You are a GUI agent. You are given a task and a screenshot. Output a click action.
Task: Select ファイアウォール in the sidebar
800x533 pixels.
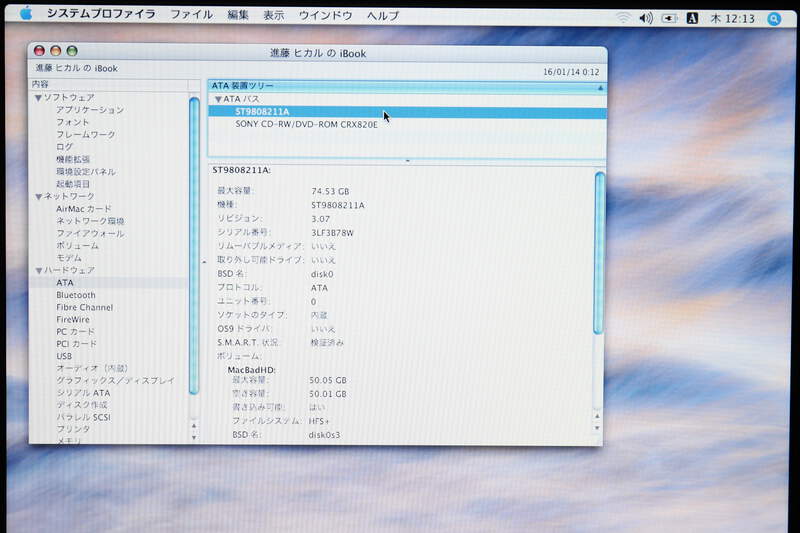point(90,233)
